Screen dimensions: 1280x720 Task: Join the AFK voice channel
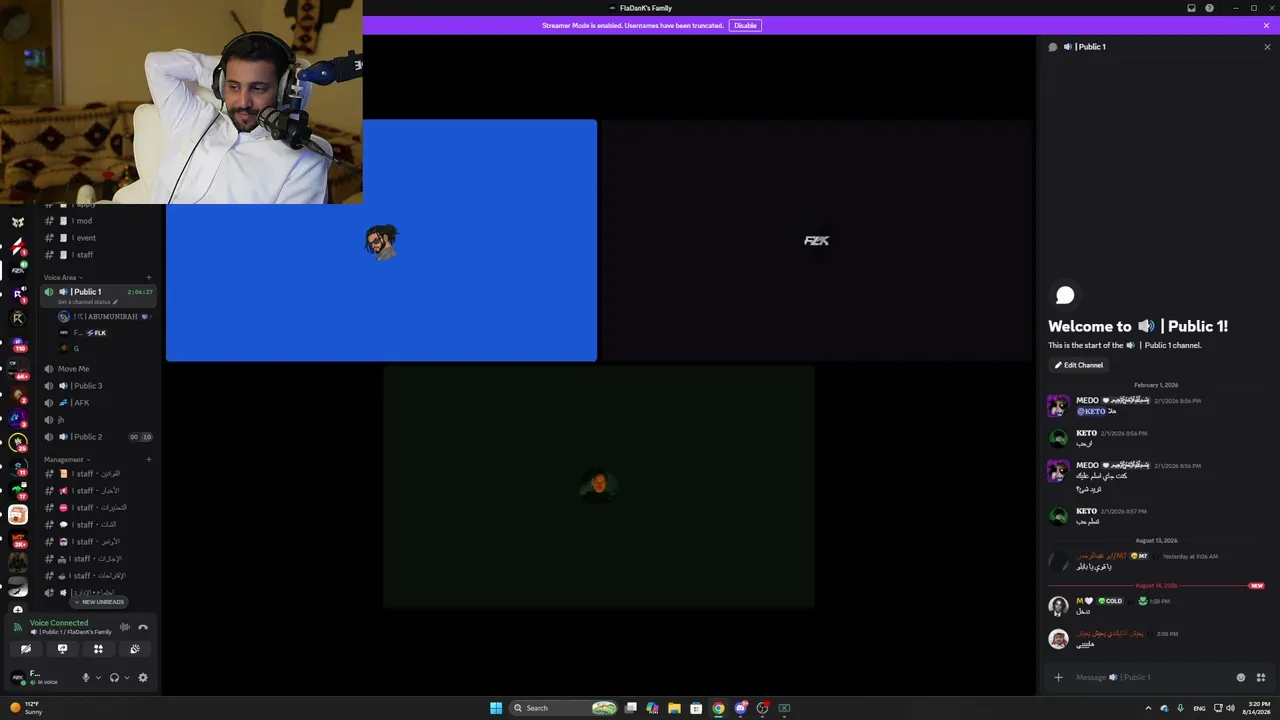click(98, 403)
